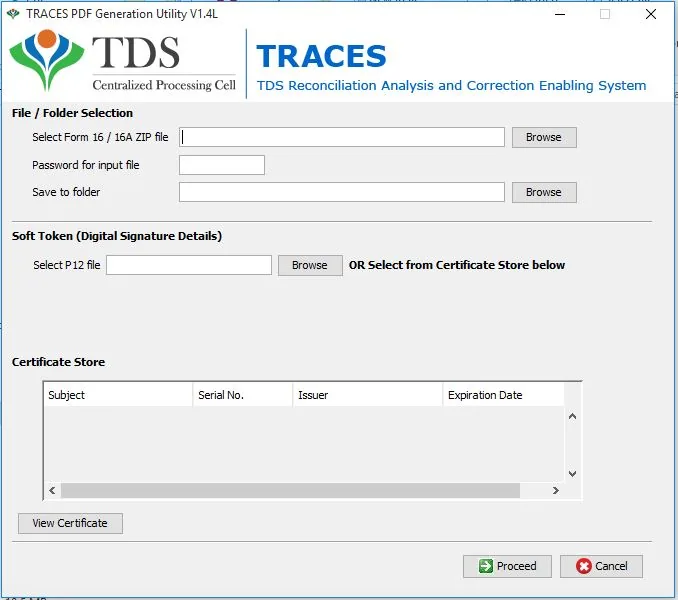Click the 'Password for input file' label
The width and height of the screenshot is (678, 600).
click(86, 165)
